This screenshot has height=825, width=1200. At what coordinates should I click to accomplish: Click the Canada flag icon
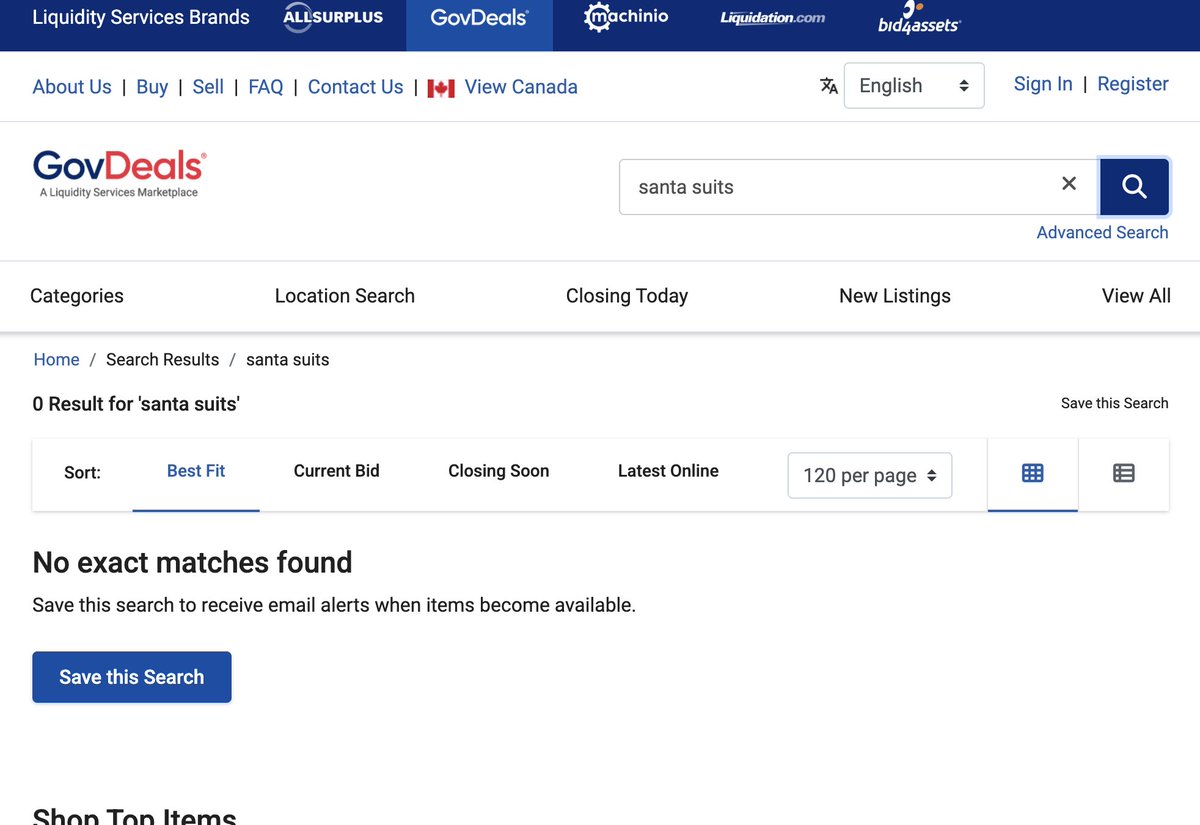(441, 88)
